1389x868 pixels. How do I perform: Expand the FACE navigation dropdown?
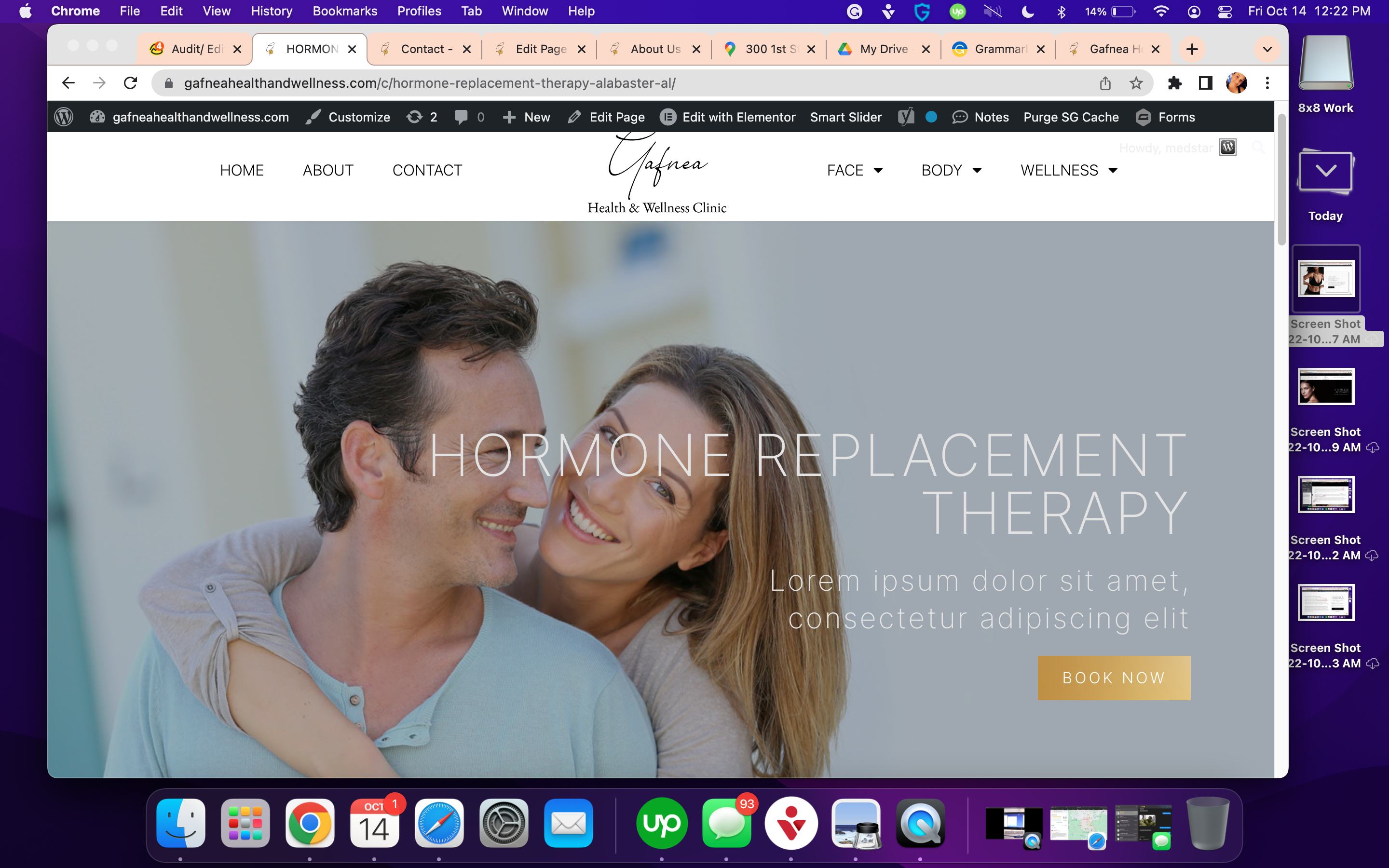click(855, 171)
